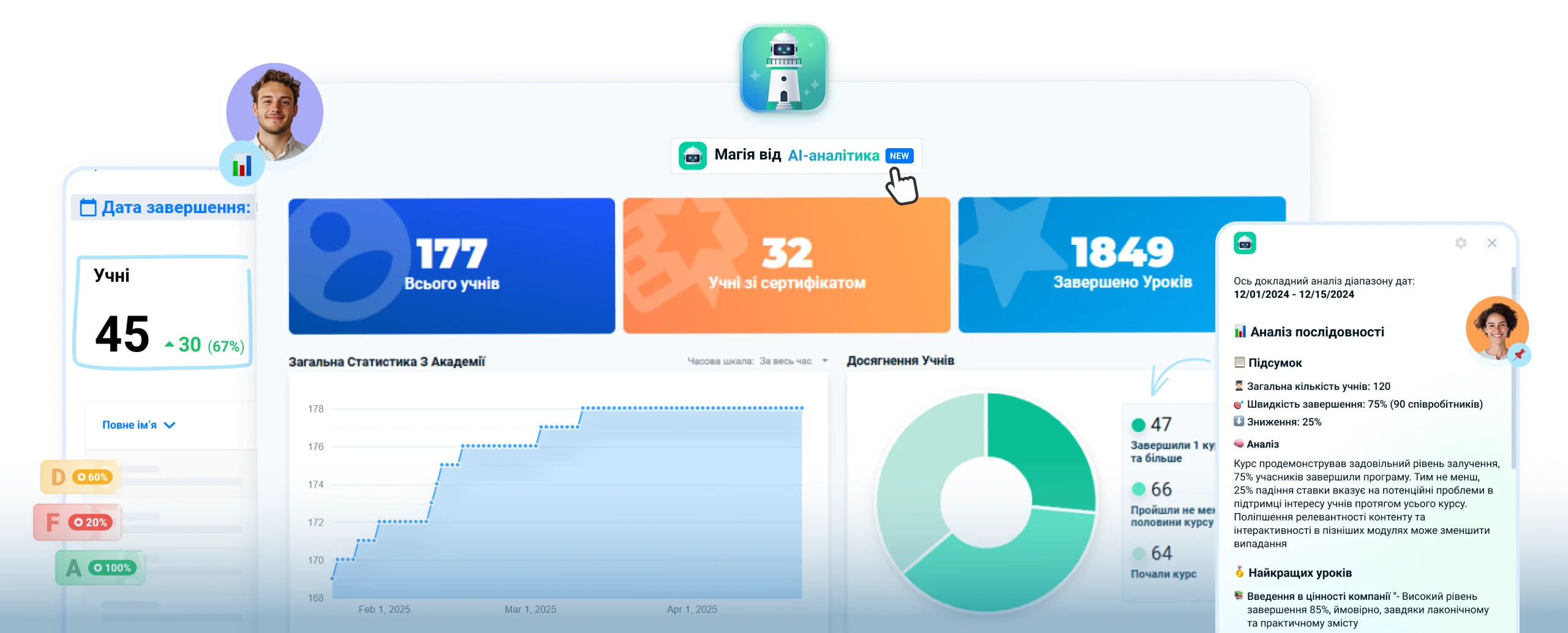The width and height of the screenshot is (1568, 633).
Task: Click the robot icon in AI panel header
Action: coord(1245,243)
